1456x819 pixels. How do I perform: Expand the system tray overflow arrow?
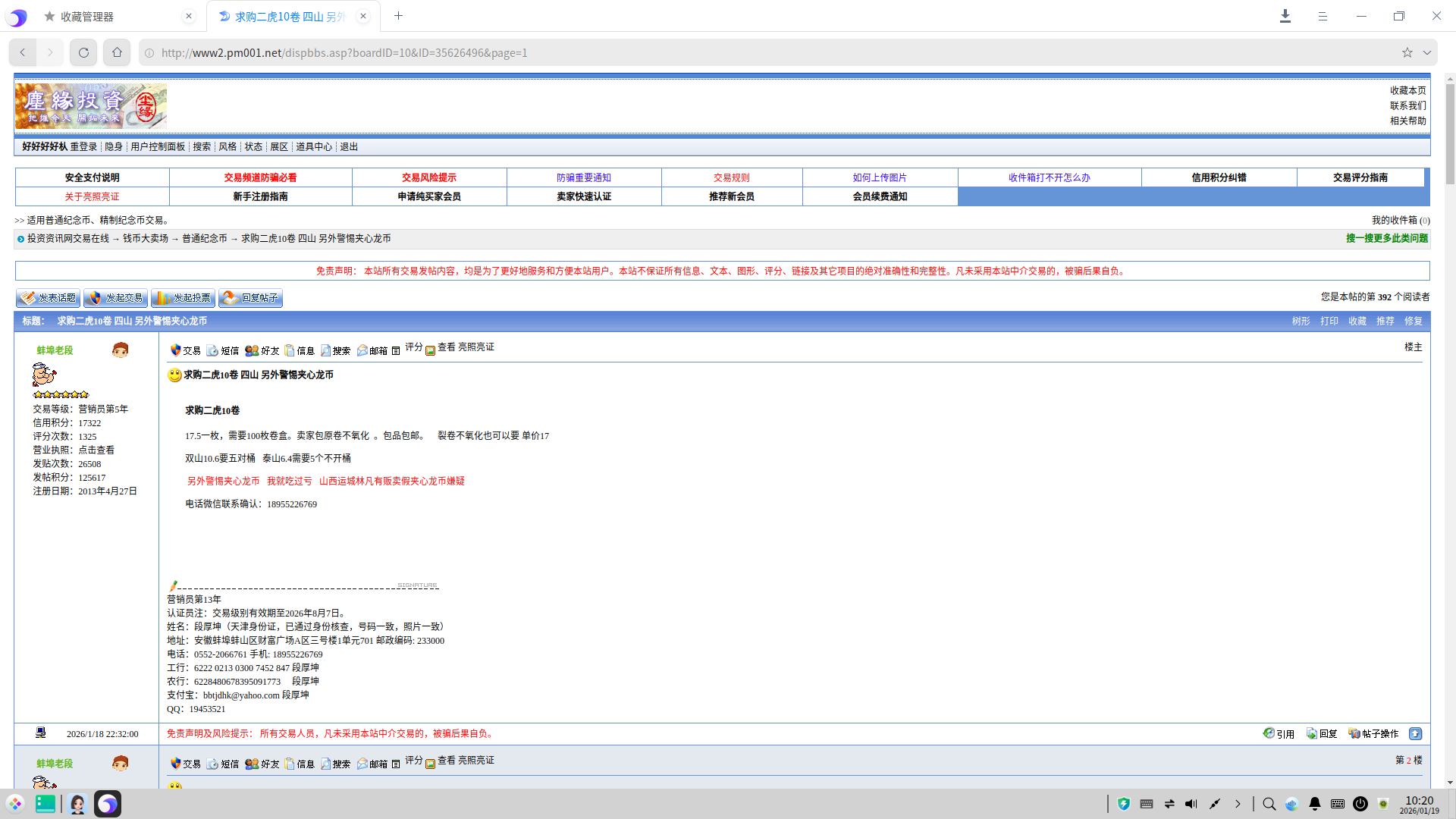(1238, 804)
